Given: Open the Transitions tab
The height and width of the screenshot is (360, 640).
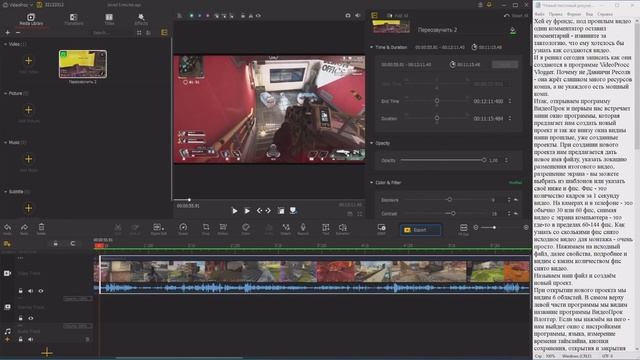Looking at the screenshot, I should point(73,19).
